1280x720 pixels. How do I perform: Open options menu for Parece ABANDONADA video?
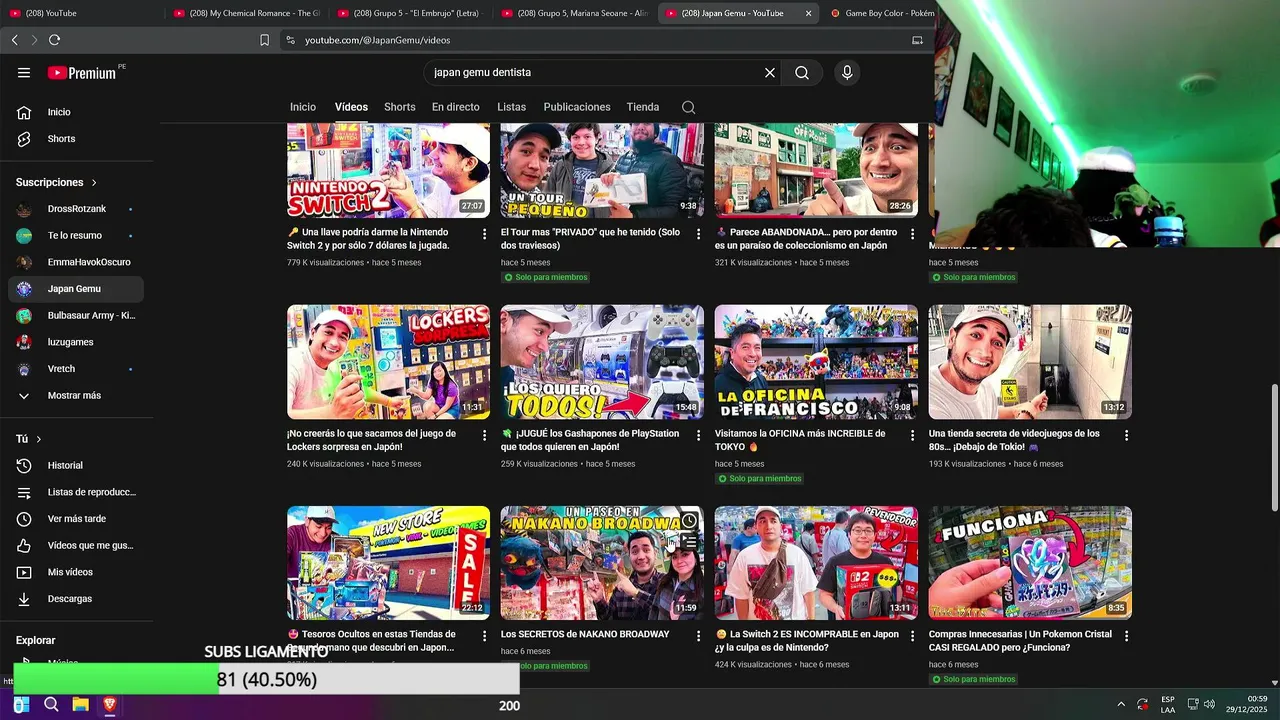(912, 233)
